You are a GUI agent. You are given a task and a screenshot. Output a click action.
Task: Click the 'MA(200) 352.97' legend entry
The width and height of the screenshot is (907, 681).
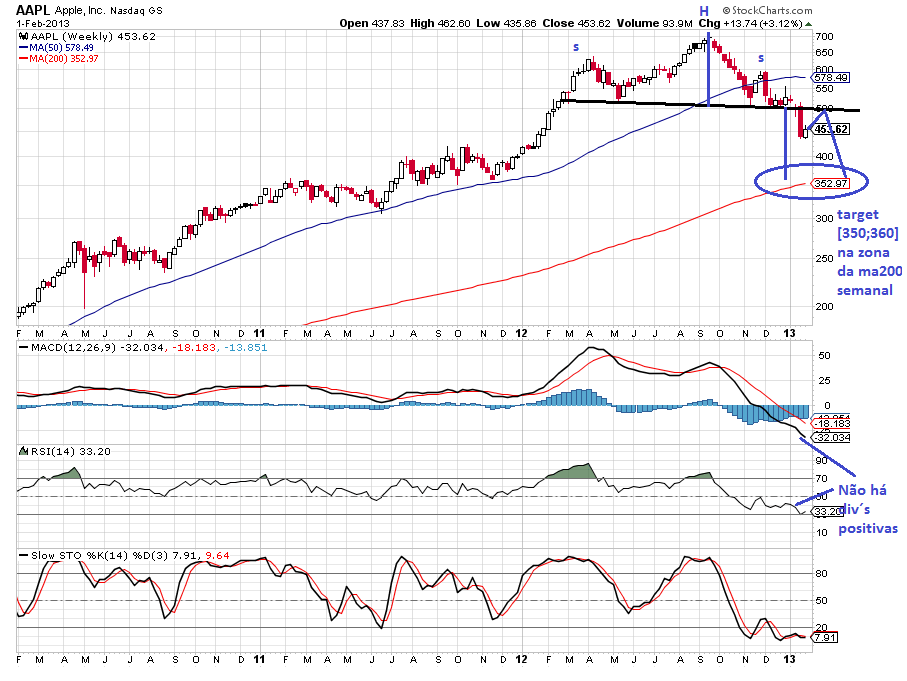64,59
